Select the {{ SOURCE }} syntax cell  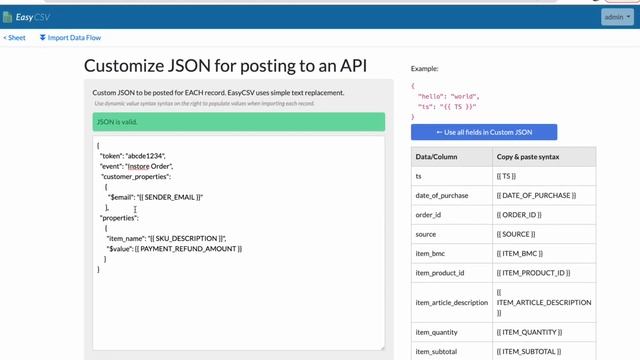pyautogui.click(x=544, y=234)
